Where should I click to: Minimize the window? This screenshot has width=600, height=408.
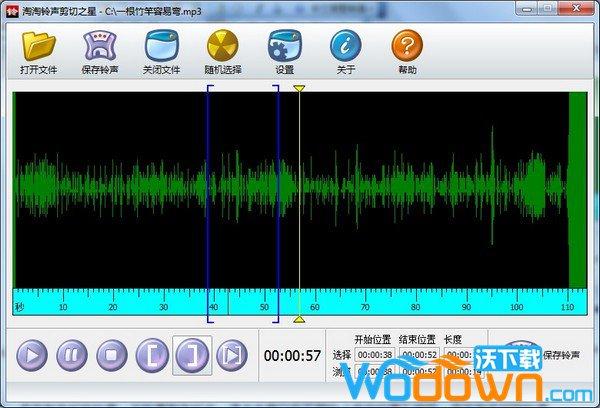coord(527,8)
